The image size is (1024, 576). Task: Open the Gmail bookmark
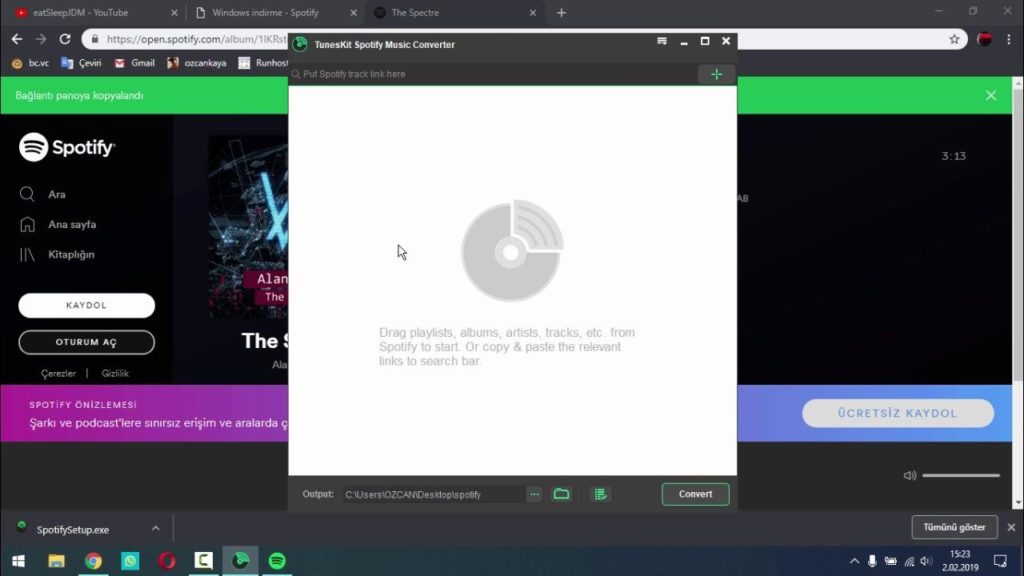pyautogui.click(x=135, y=63)
